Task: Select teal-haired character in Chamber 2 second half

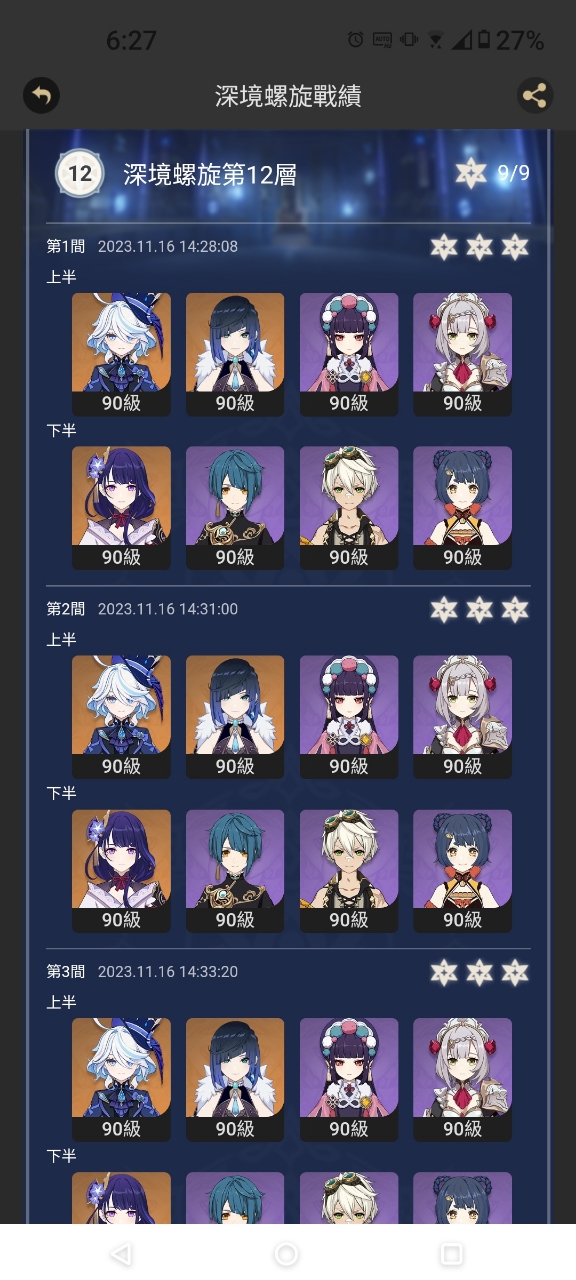Action: coord(235,871)
